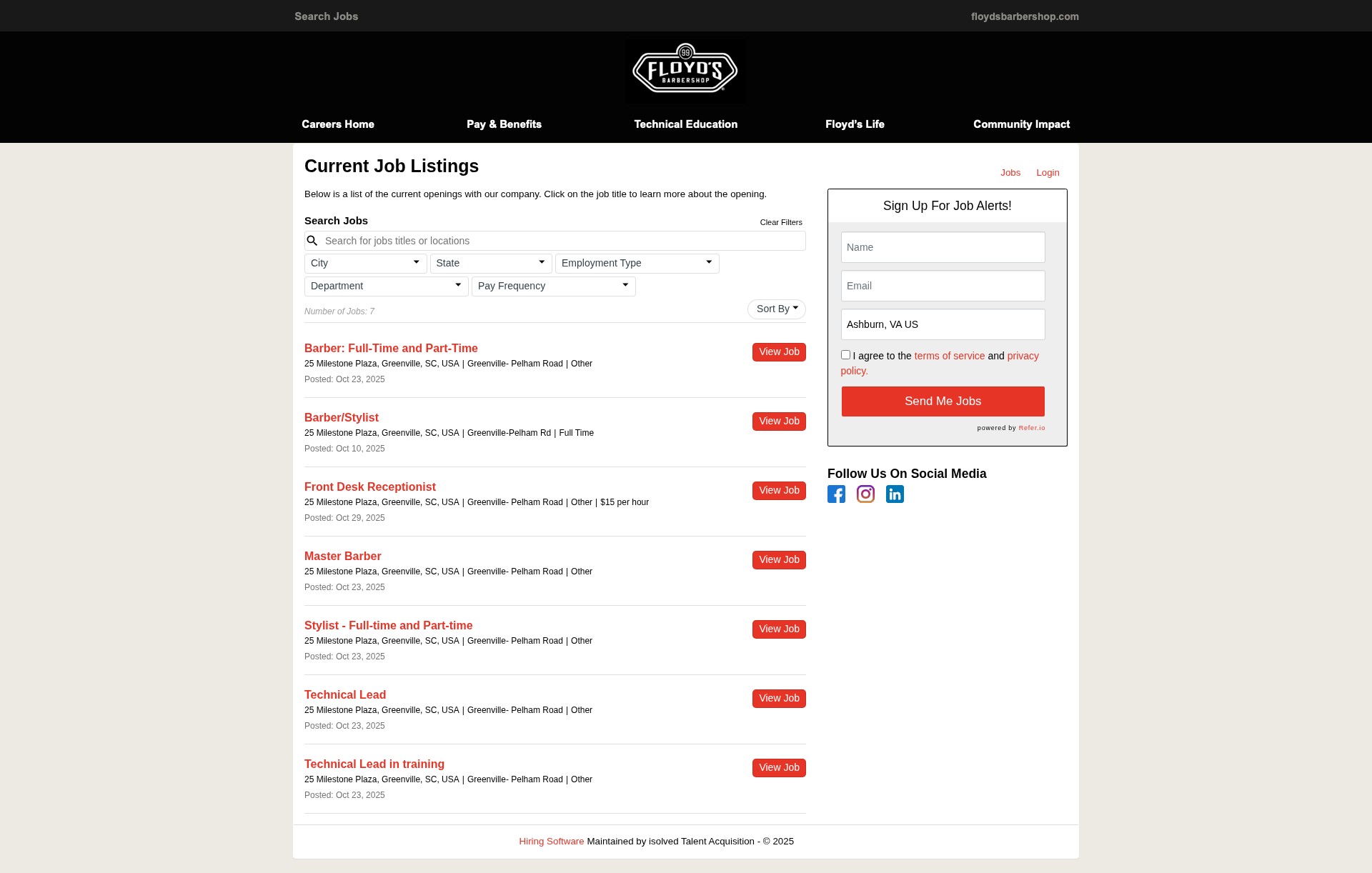Open the Barber/Stylist job title
Image resolution: width=1372 pixels, height=873 pixels.
point(342,418)
